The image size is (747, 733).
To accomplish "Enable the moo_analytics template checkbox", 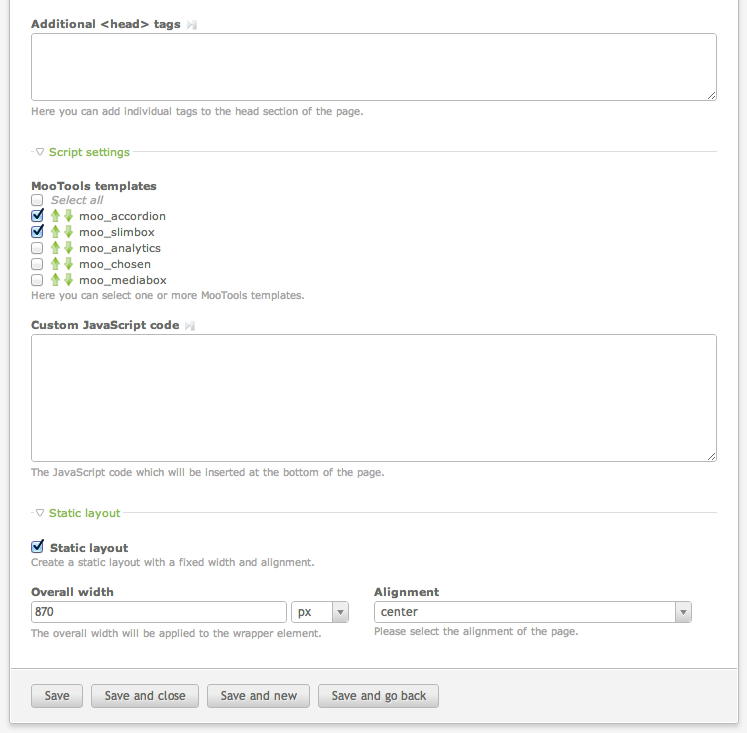I will tap(37, 248).
